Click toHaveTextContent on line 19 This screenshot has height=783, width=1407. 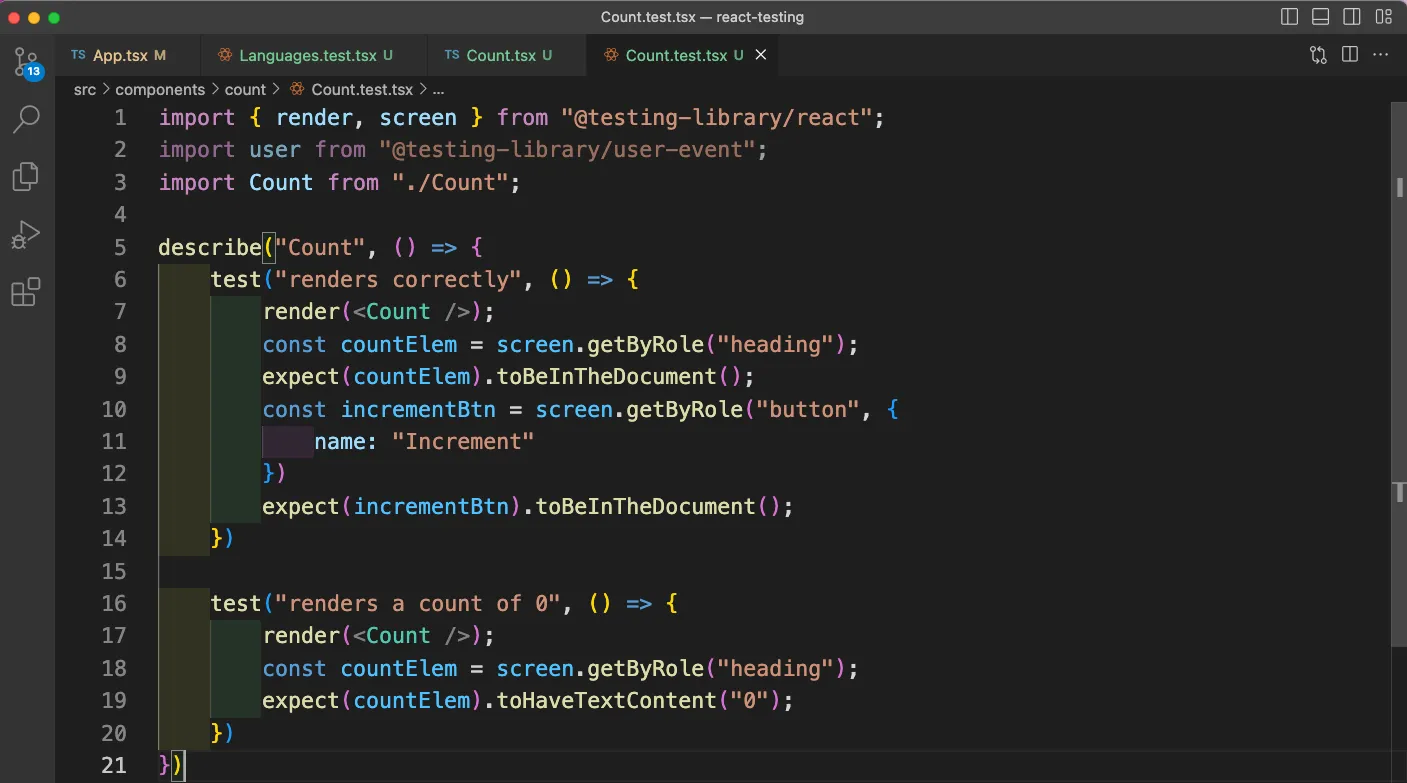click(x=607, y=700)
